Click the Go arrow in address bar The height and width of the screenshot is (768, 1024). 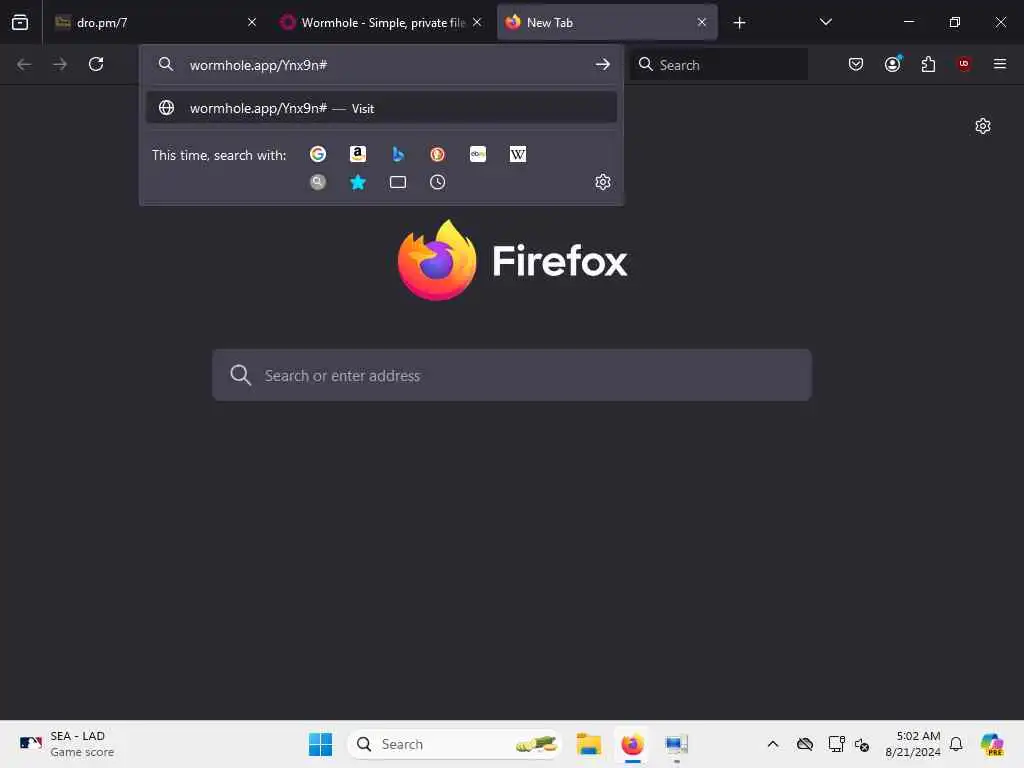602,65
